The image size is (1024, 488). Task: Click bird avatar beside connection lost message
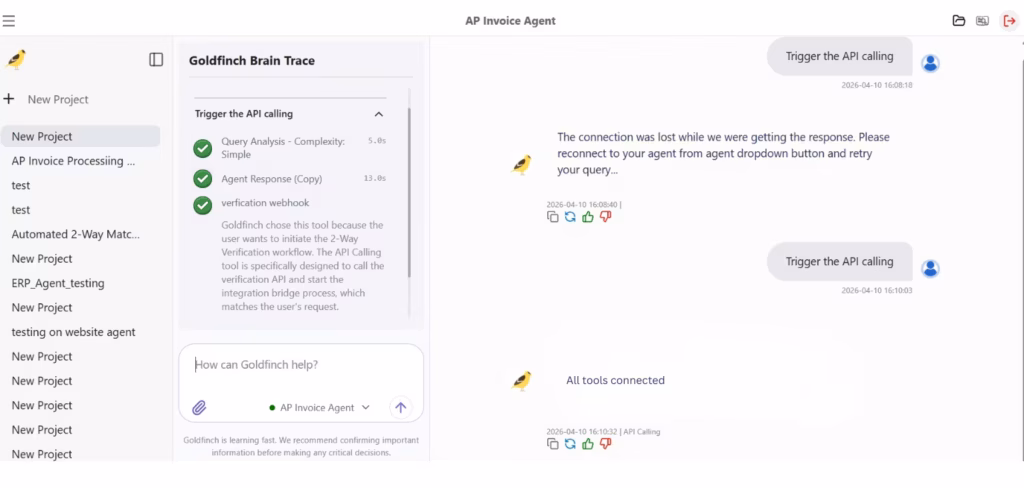point(521,165)
